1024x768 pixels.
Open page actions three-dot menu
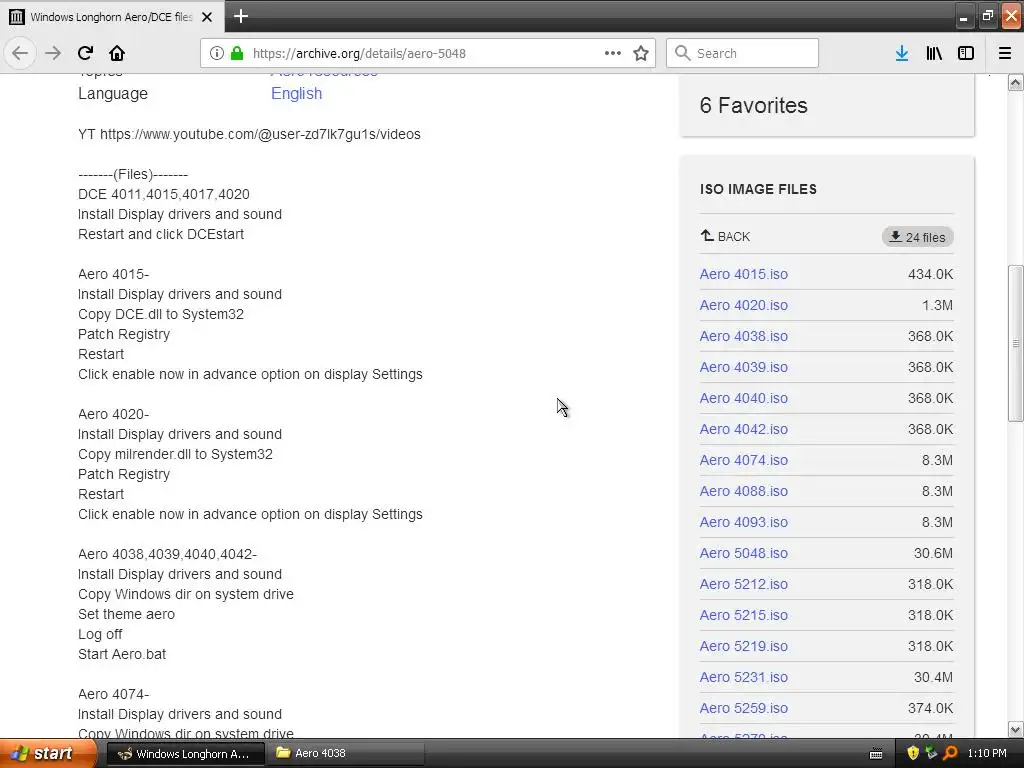613,54
